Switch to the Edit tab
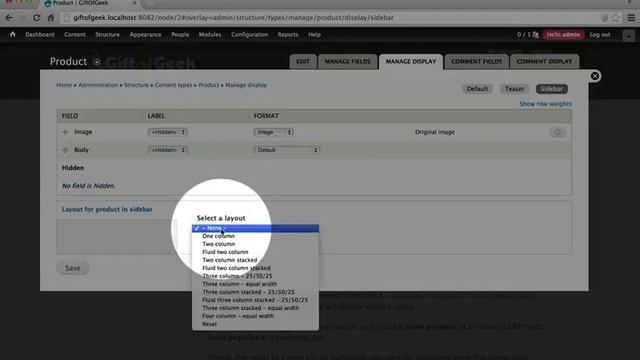This screenshot has height=360, width=640. click(303, 62)
